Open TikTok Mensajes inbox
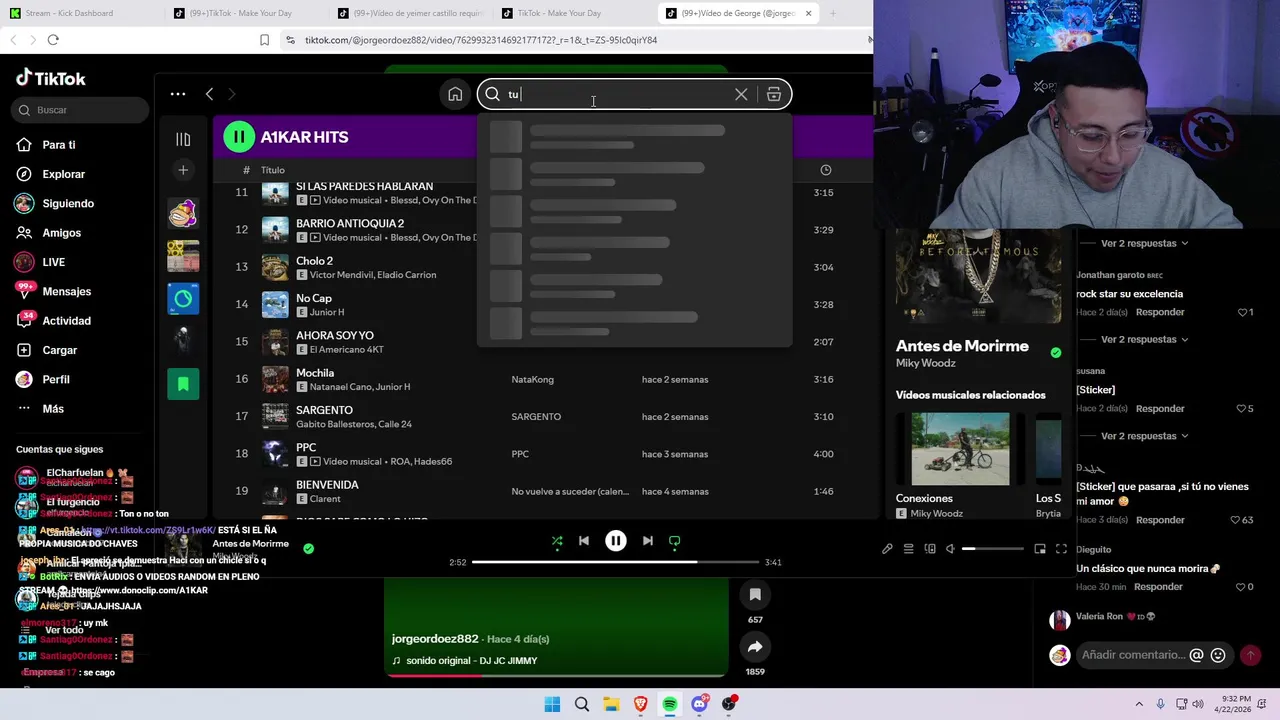The image size is (1280, 720). pyautogui.click(x=66, y=291)
